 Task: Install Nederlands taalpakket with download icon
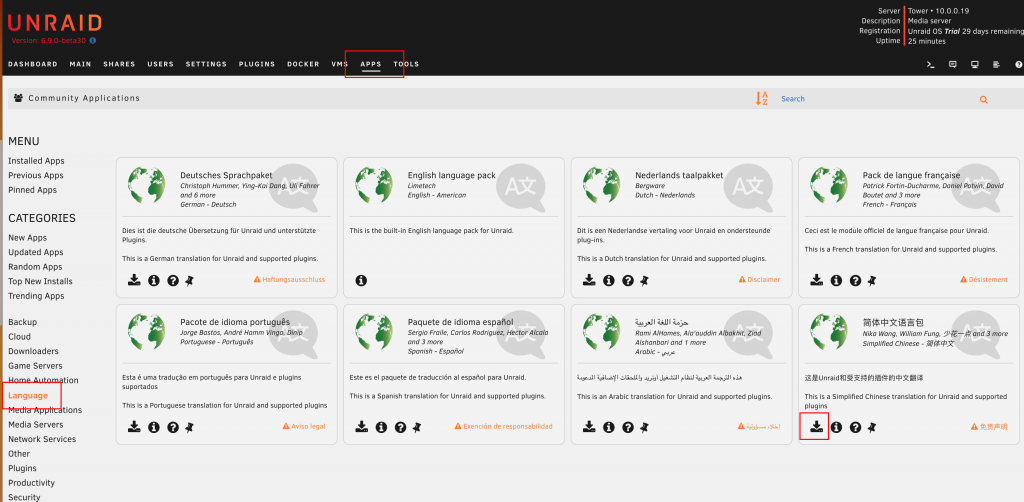(589, 280)
